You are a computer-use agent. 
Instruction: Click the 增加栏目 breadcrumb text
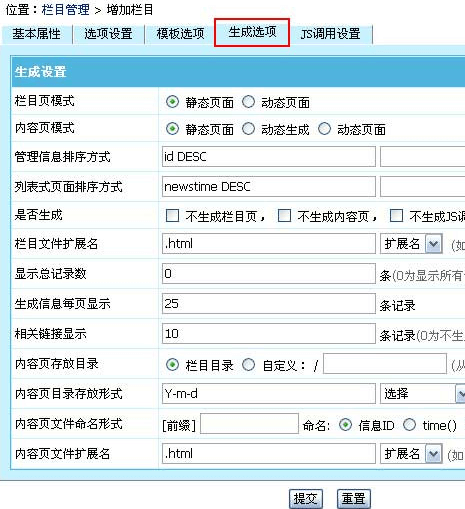pyautogui.click(x=130, y=10)
